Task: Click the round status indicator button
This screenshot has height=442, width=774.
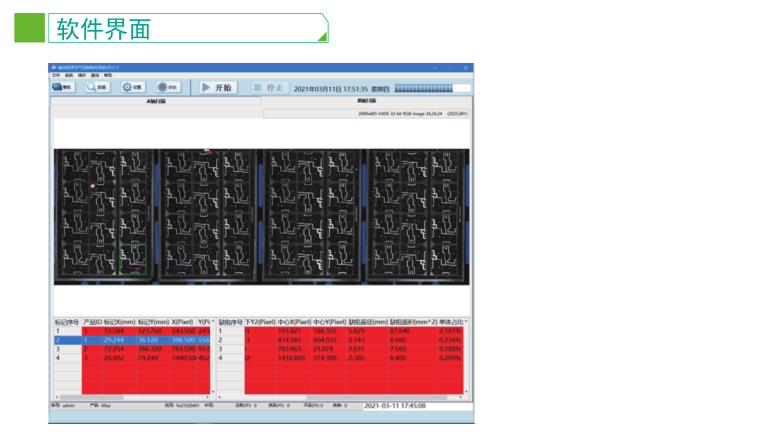Action: click(168, 87)
